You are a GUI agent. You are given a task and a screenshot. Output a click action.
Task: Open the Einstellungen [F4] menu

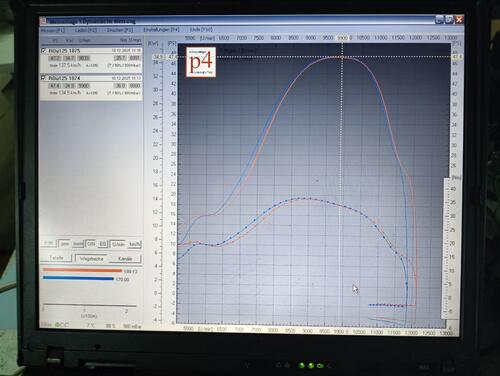point(161,30)
